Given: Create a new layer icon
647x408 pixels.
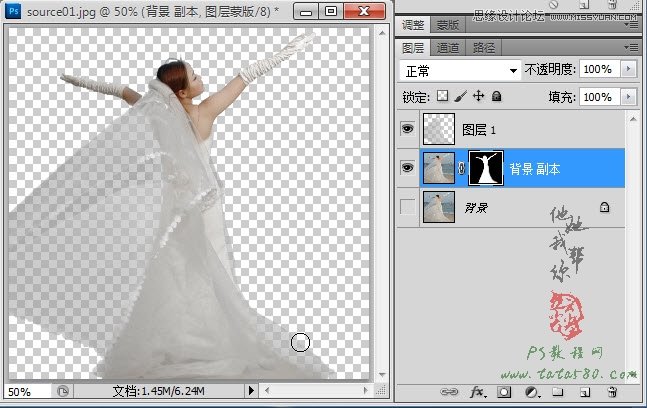Looking at the screenshot, I should pos(585,392).
